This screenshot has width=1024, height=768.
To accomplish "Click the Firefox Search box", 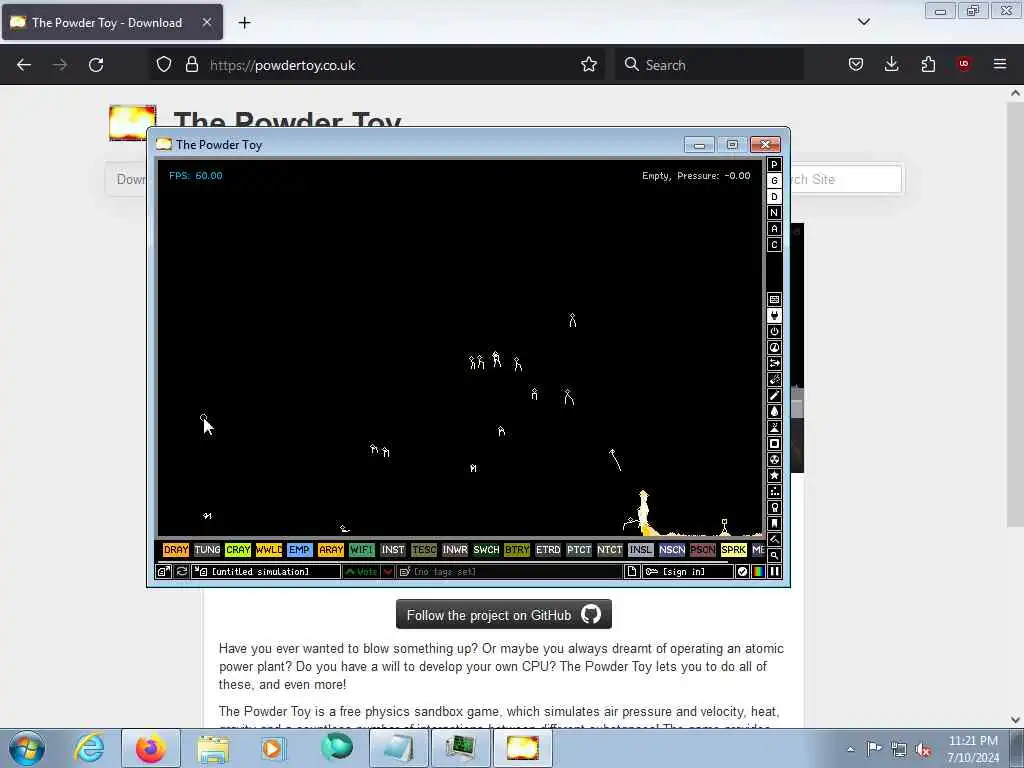I will (x=709, y=65).
